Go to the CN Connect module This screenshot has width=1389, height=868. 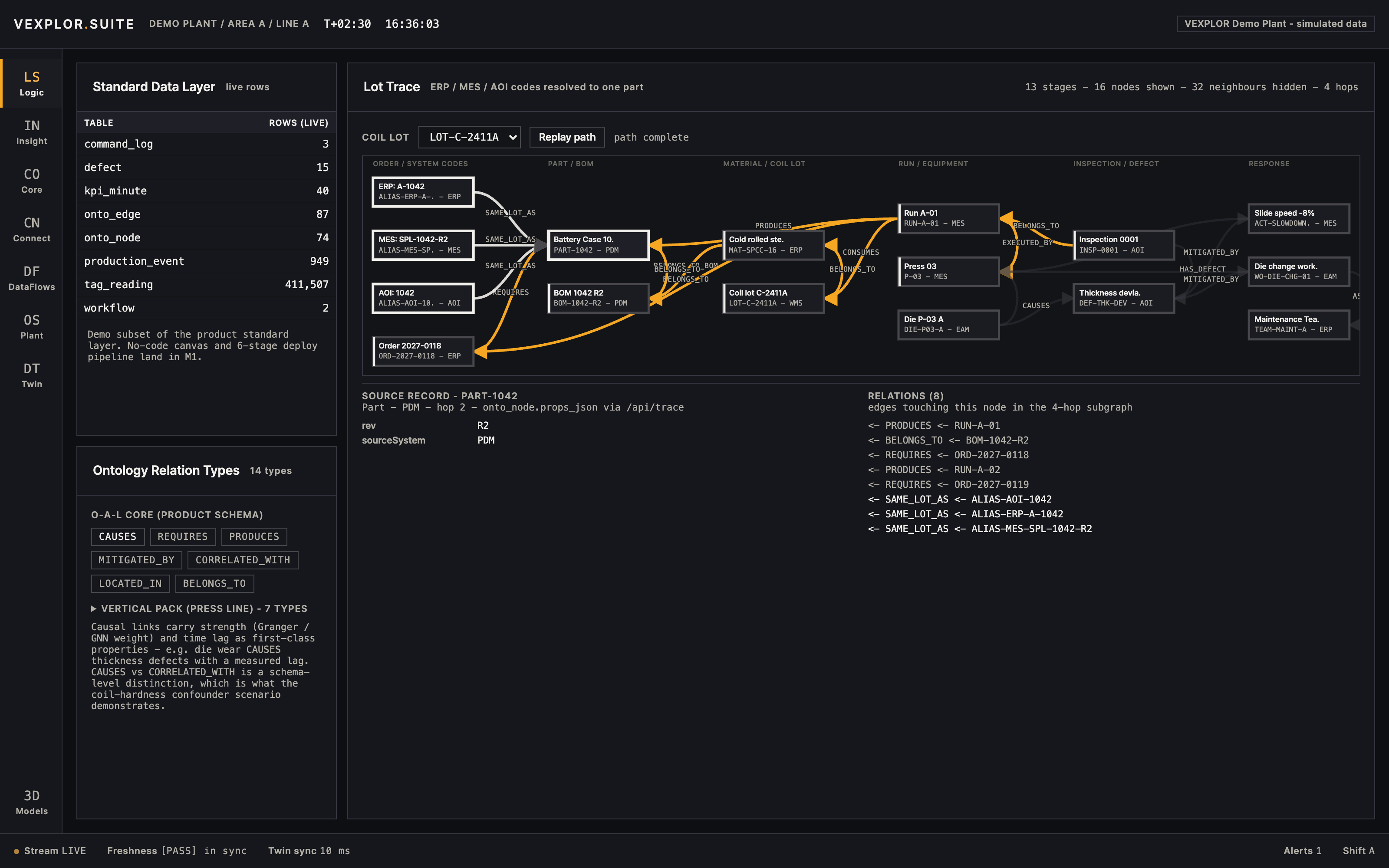click(x=32, y=229)
